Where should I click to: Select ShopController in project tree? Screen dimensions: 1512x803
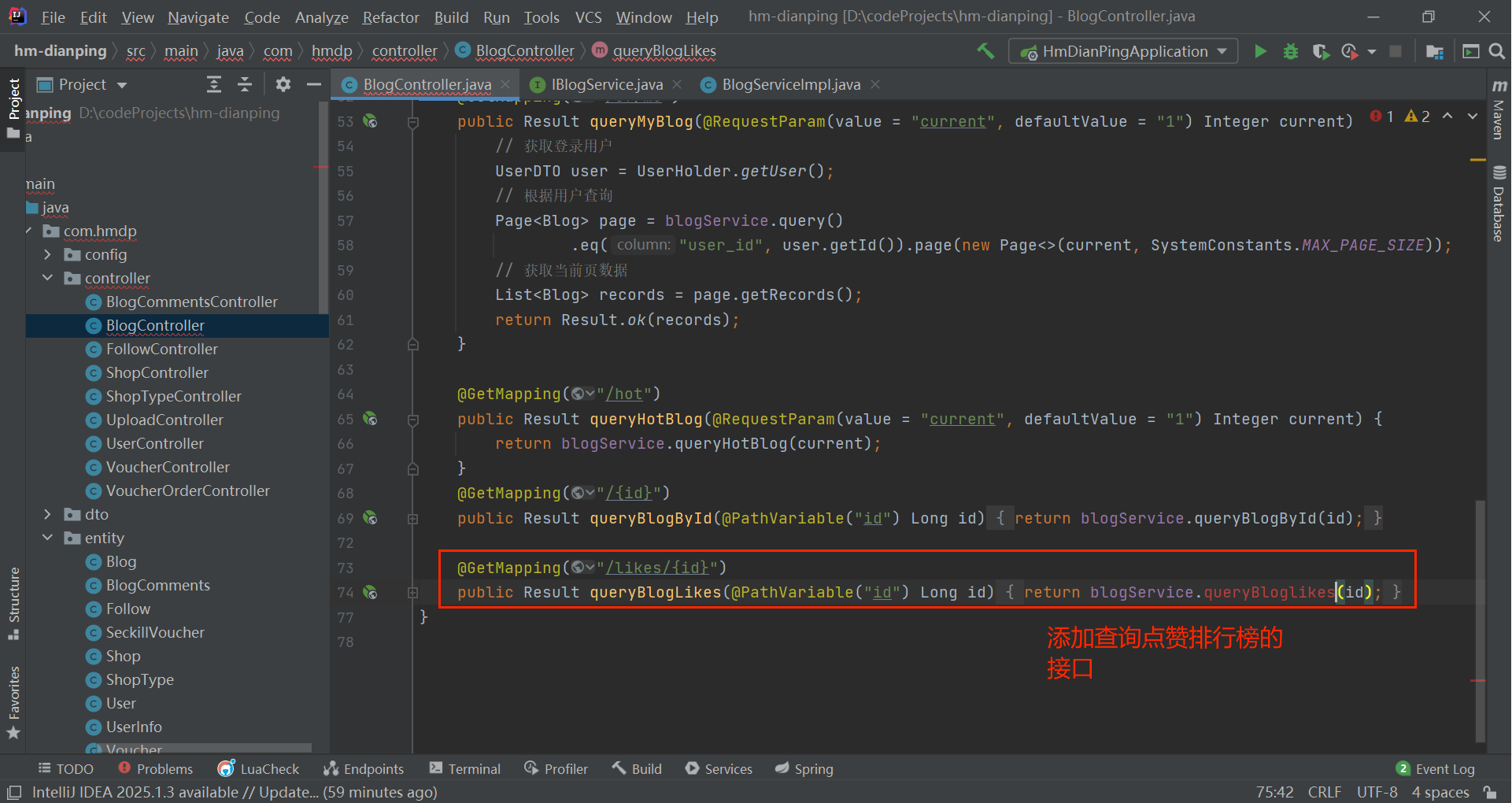[x=157, y=372]
